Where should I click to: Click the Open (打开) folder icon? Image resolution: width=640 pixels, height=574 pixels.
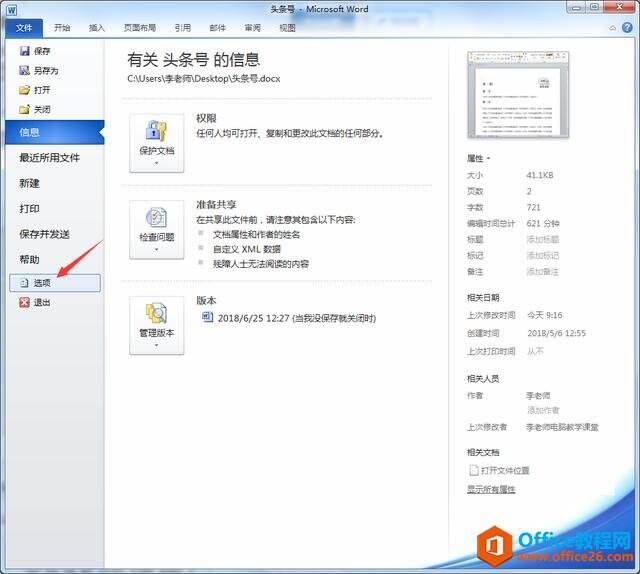click(x=24, y=90)
